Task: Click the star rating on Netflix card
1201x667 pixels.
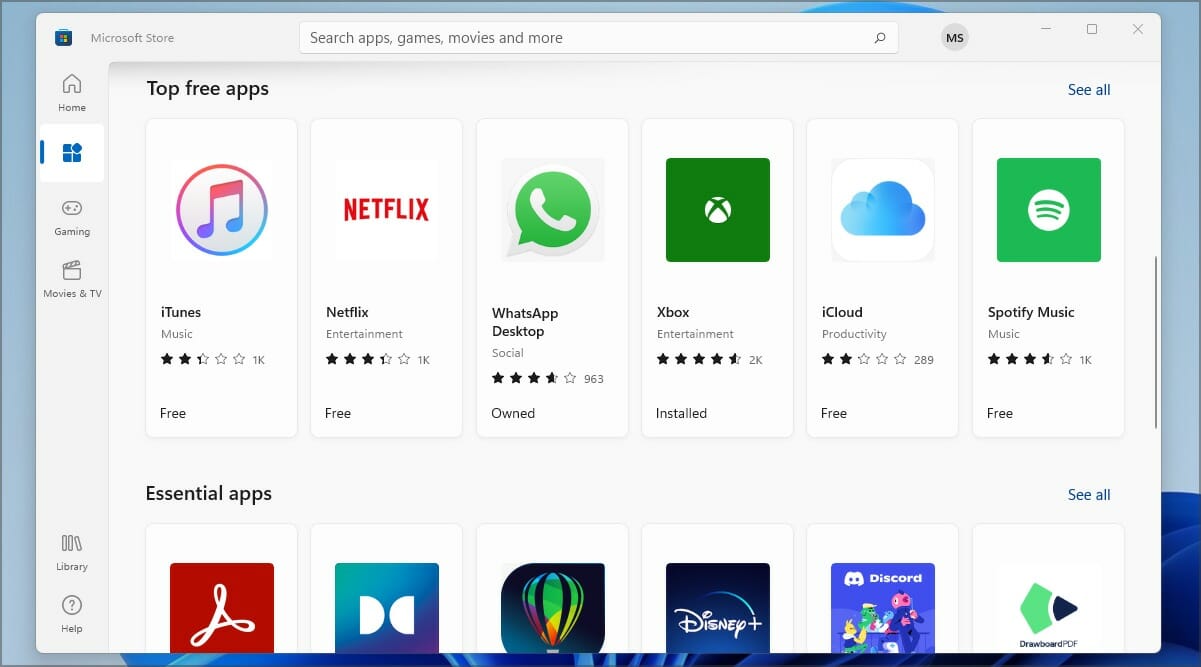Action: (368, 359)
